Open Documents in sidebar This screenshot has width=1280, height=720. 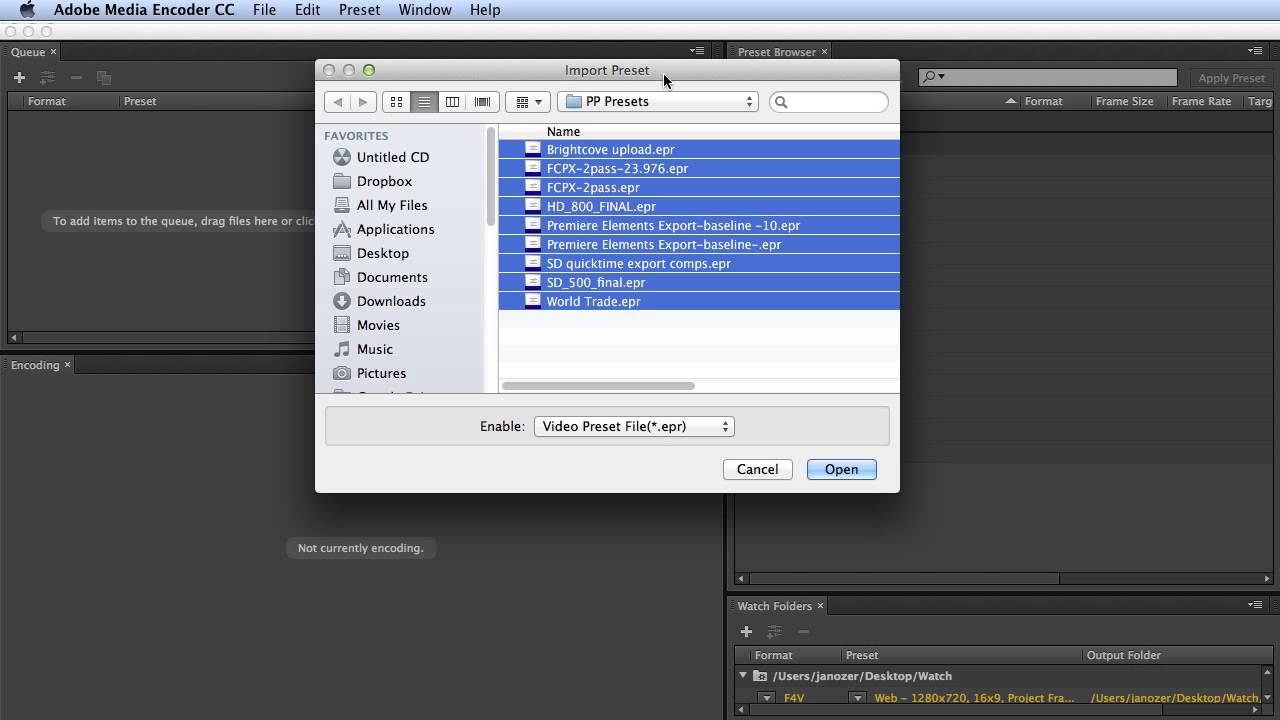pyautogui.click(x=392, y=277)
